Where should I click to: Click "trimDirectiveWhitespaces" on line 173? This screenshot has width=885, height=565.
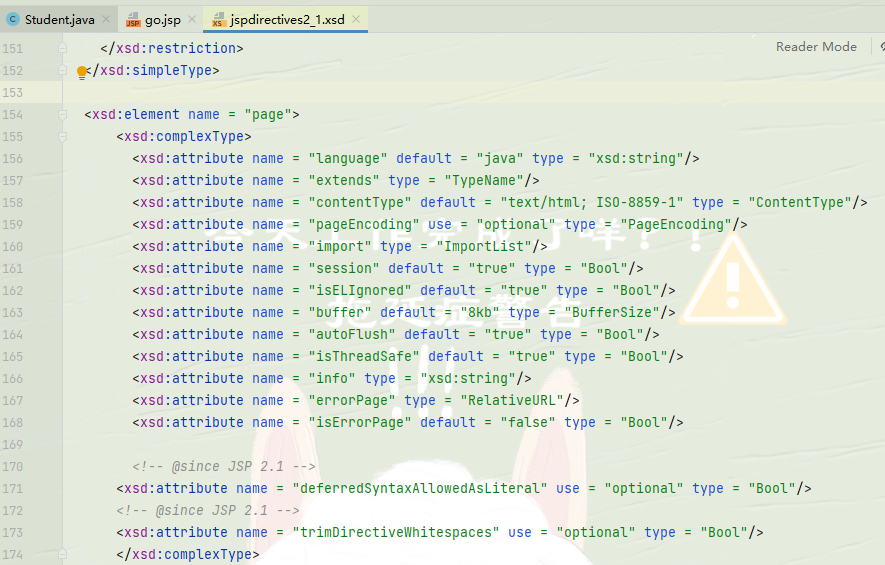coord(396,533)
